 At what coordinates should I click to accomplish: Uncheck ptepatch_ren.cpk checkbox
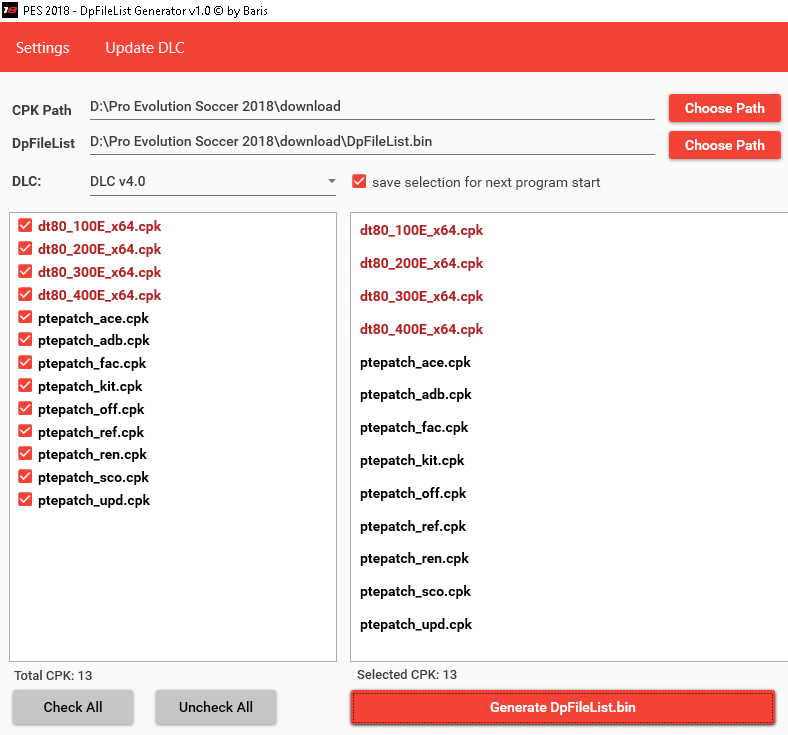coord(25,454)
